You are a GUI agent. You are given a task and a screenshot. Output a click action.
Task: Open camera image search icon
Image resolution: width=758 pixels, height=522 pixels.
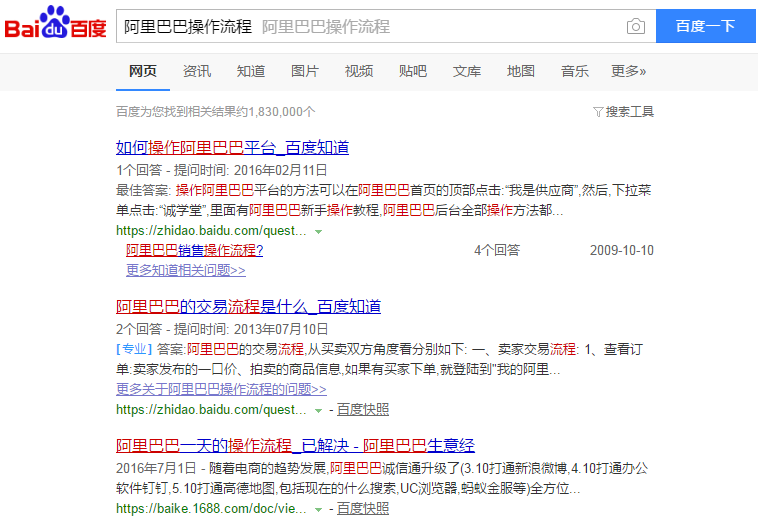coord(635,27)
